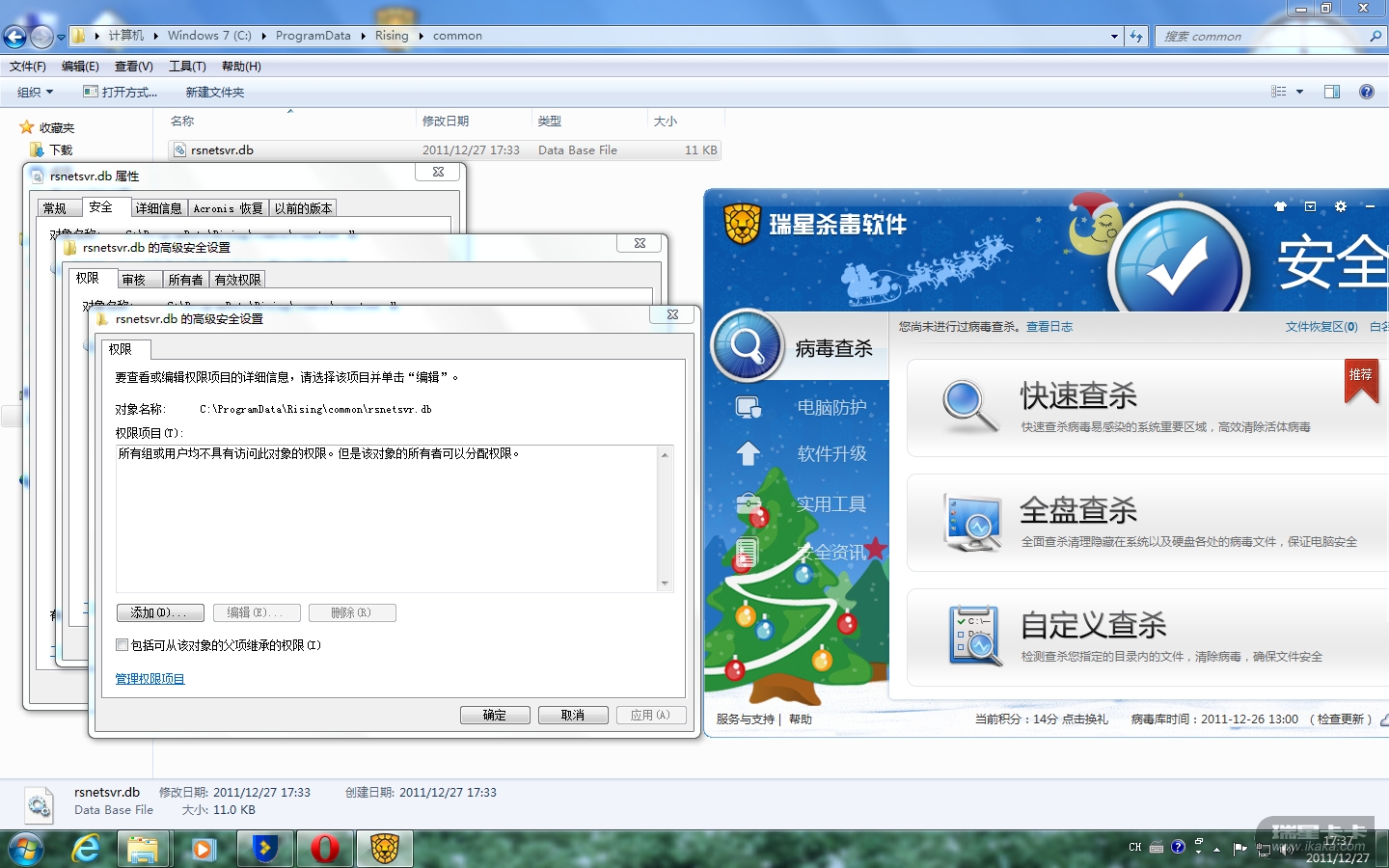Click the rsnetsvr.db file icon in list
1389x868 pixels.
[x=179, y=149]
